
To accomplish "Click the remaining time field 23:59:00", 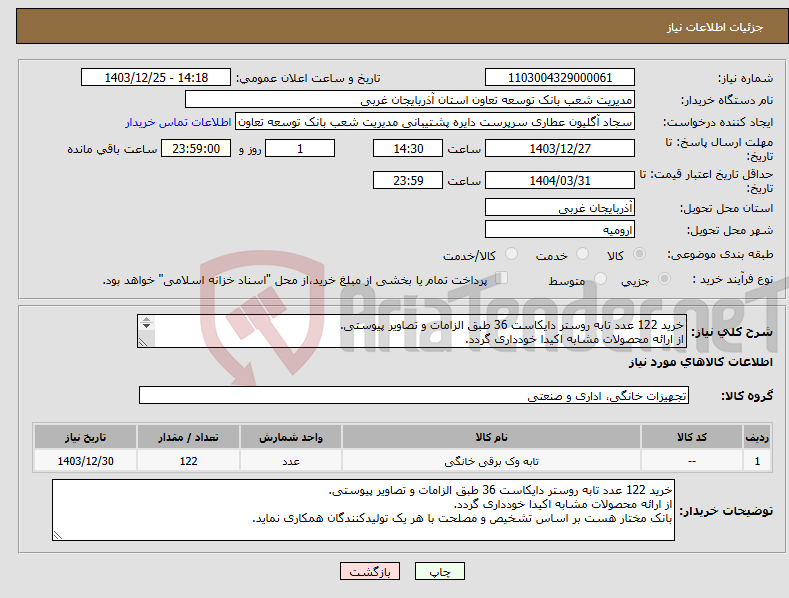I will click(196, 148).
